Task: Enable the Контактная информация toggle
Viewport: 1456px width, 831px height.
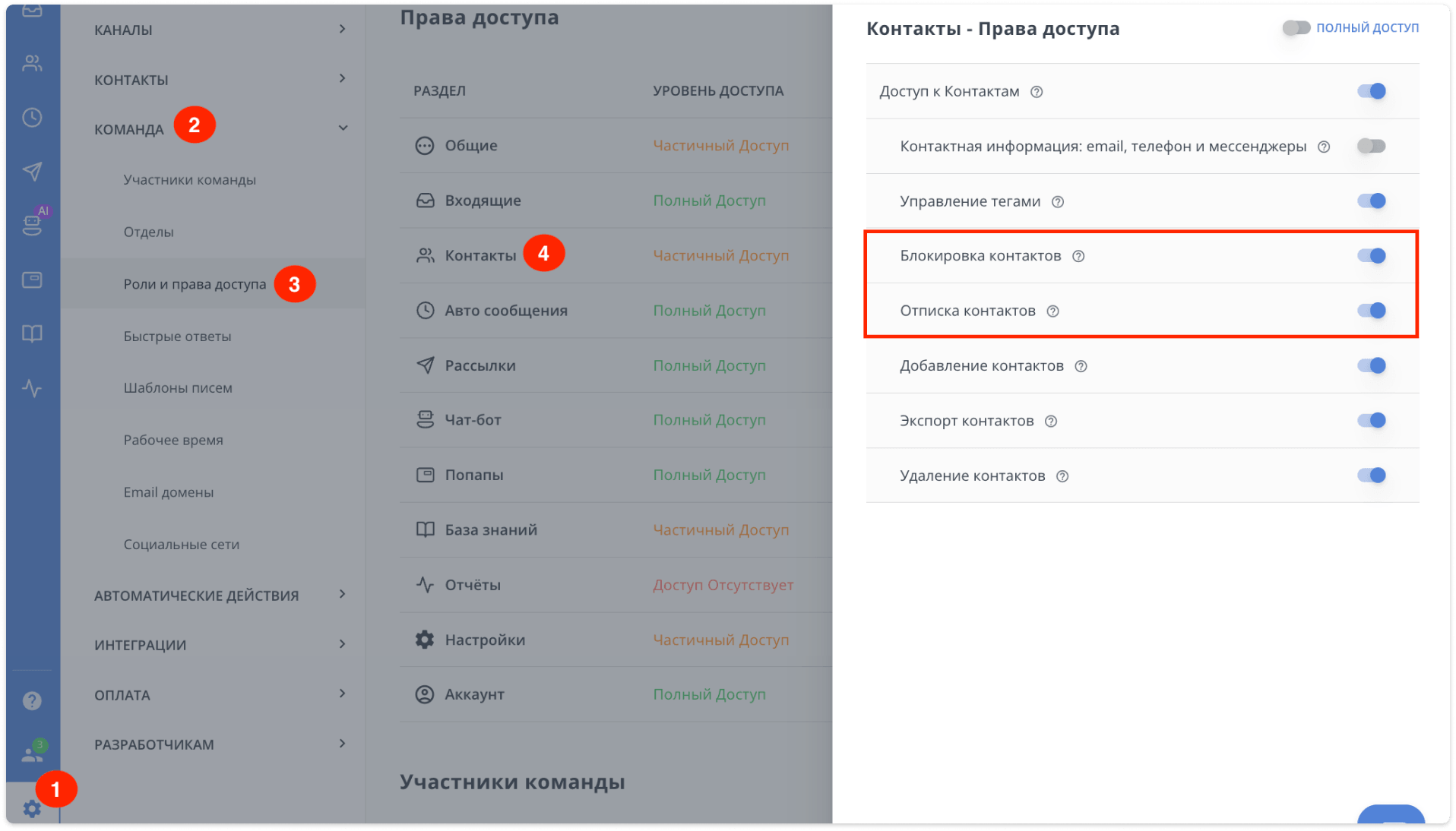Action: pos(1372,146)
